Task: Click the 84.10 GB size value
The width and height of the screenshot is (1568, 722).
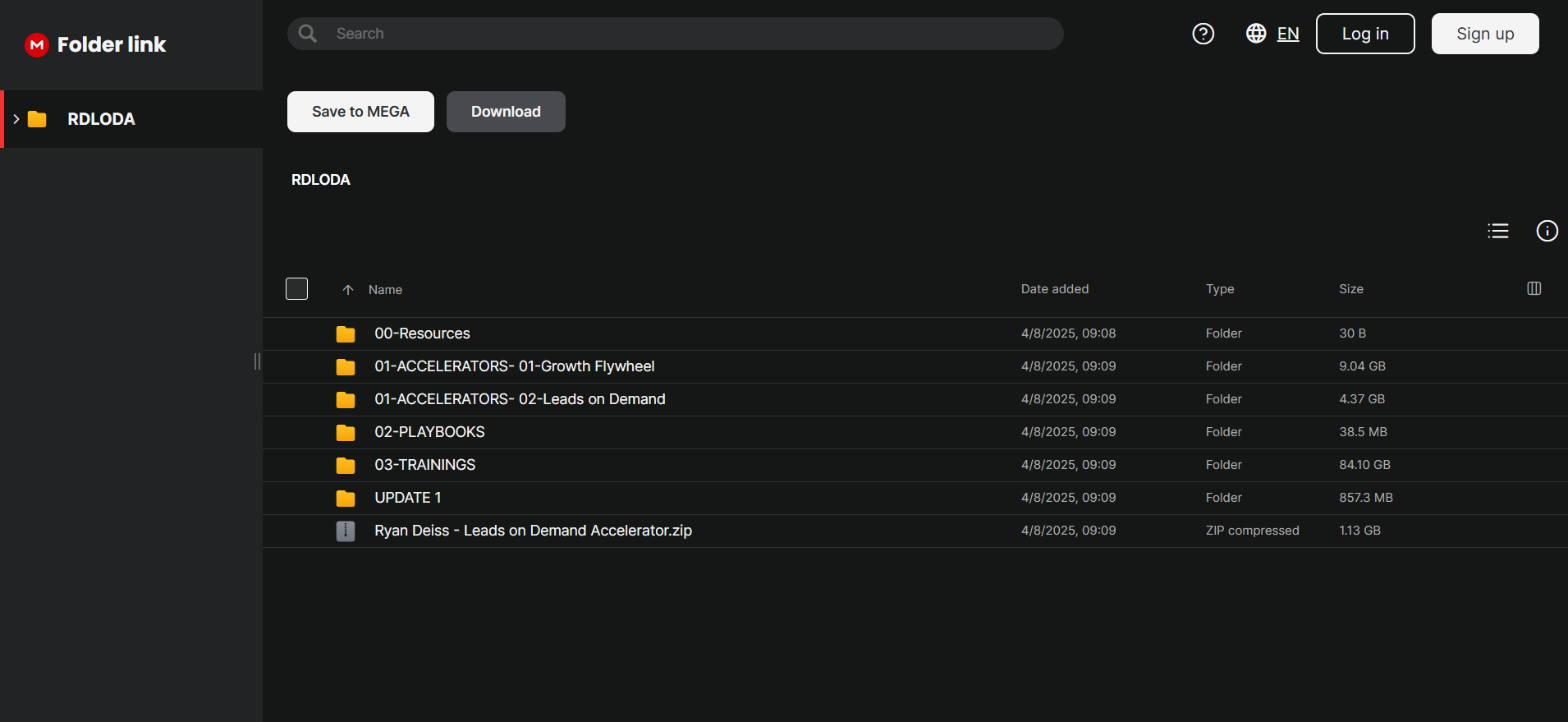Action: click(x=1364, y=465)
